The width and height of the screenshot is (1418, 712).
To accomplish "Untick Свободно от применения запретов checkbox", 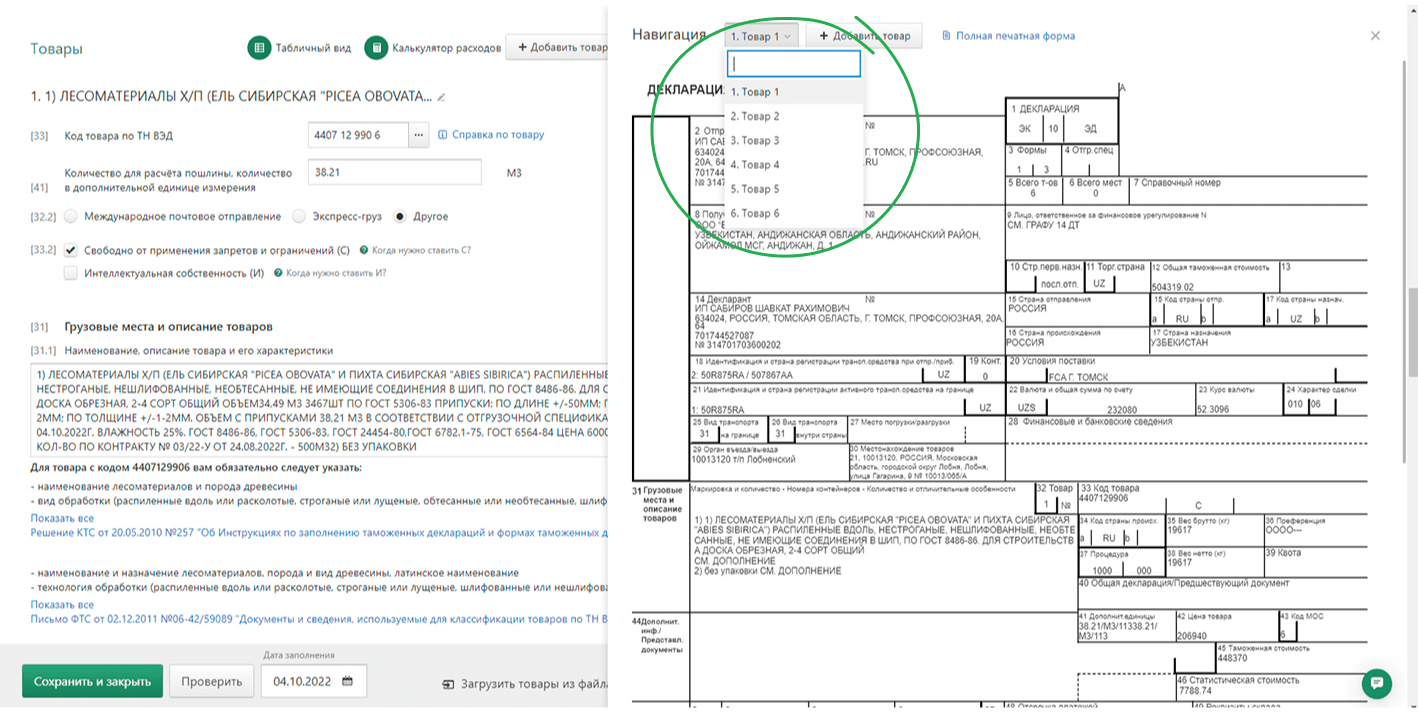I will click(71, 251).
